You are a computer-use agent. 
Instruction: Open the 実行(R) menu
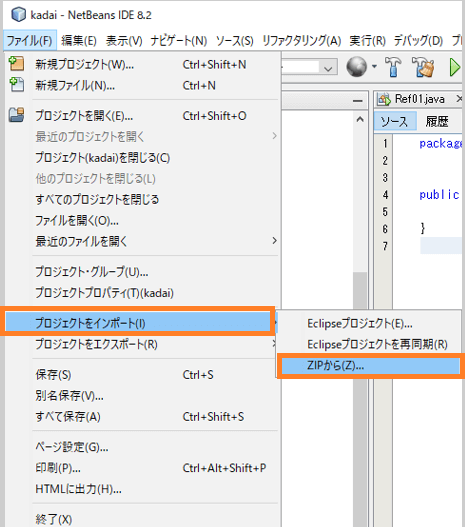pyautogui.click(x=367, y=41)
